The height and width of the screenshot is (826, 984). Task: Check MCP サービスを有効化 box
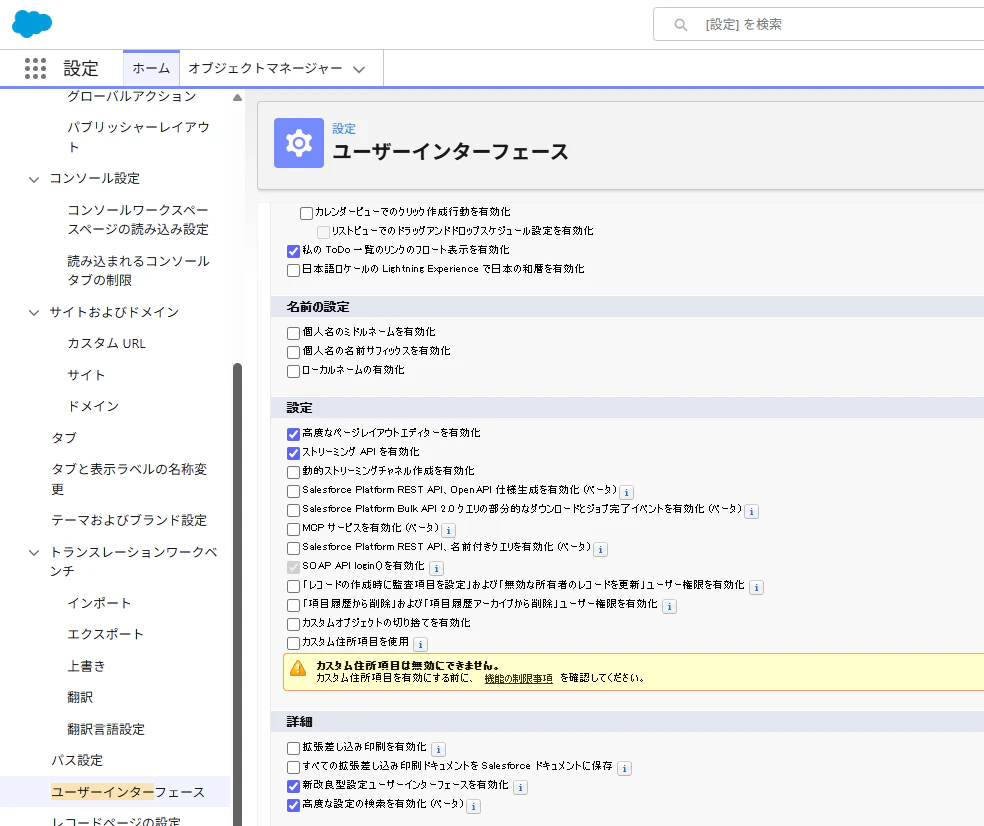(x=293, y=529)
